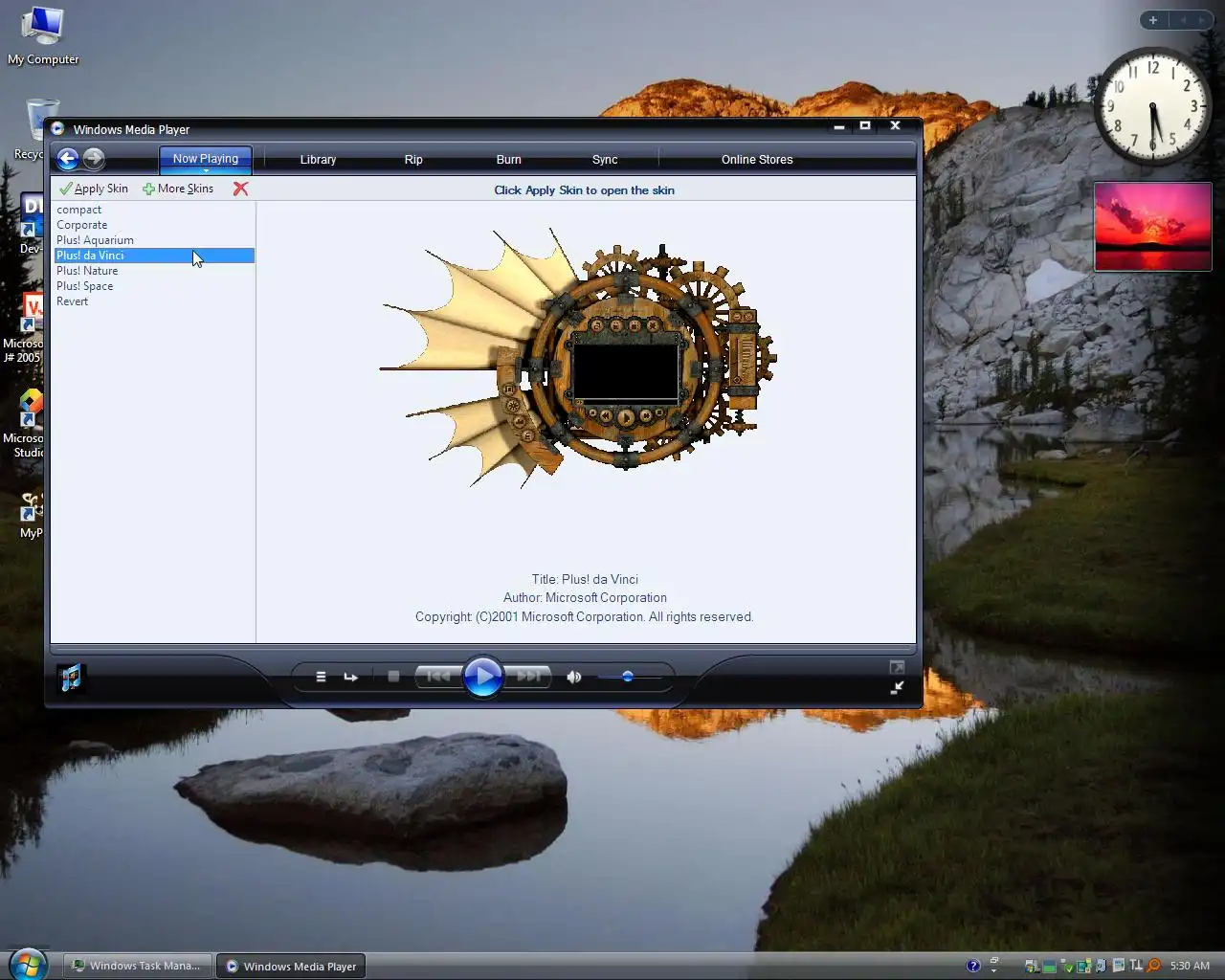Get more skins with More Skins
This screenshot has width=1225, height=980.
(x=178, y=189)
